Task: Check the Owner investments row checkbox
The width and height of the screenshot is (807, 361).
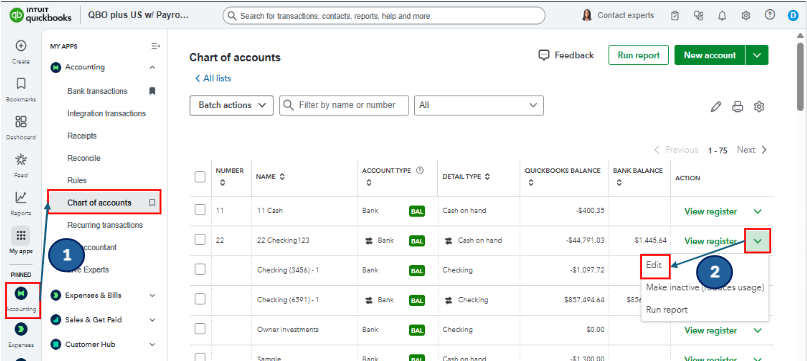Action: [200, 329]
